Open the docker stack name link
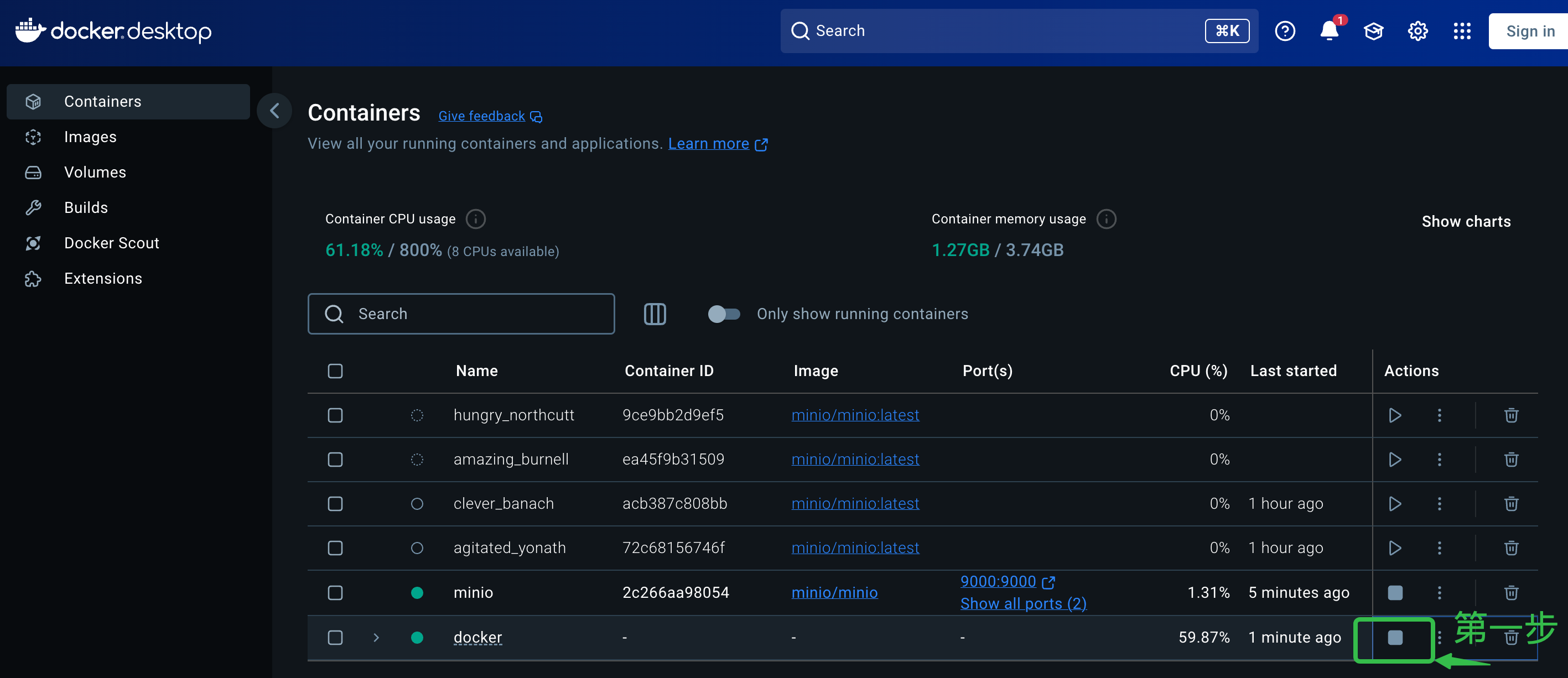Viewport: 1568px width, 678px height. (478, 638)
